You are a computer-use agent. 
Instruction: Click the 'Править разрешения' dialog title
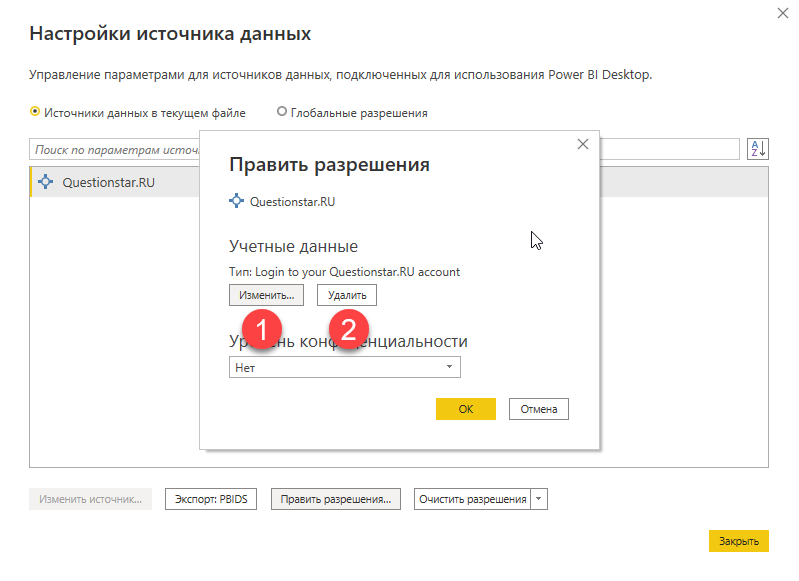pyautogui.click(x=330, y=165)
